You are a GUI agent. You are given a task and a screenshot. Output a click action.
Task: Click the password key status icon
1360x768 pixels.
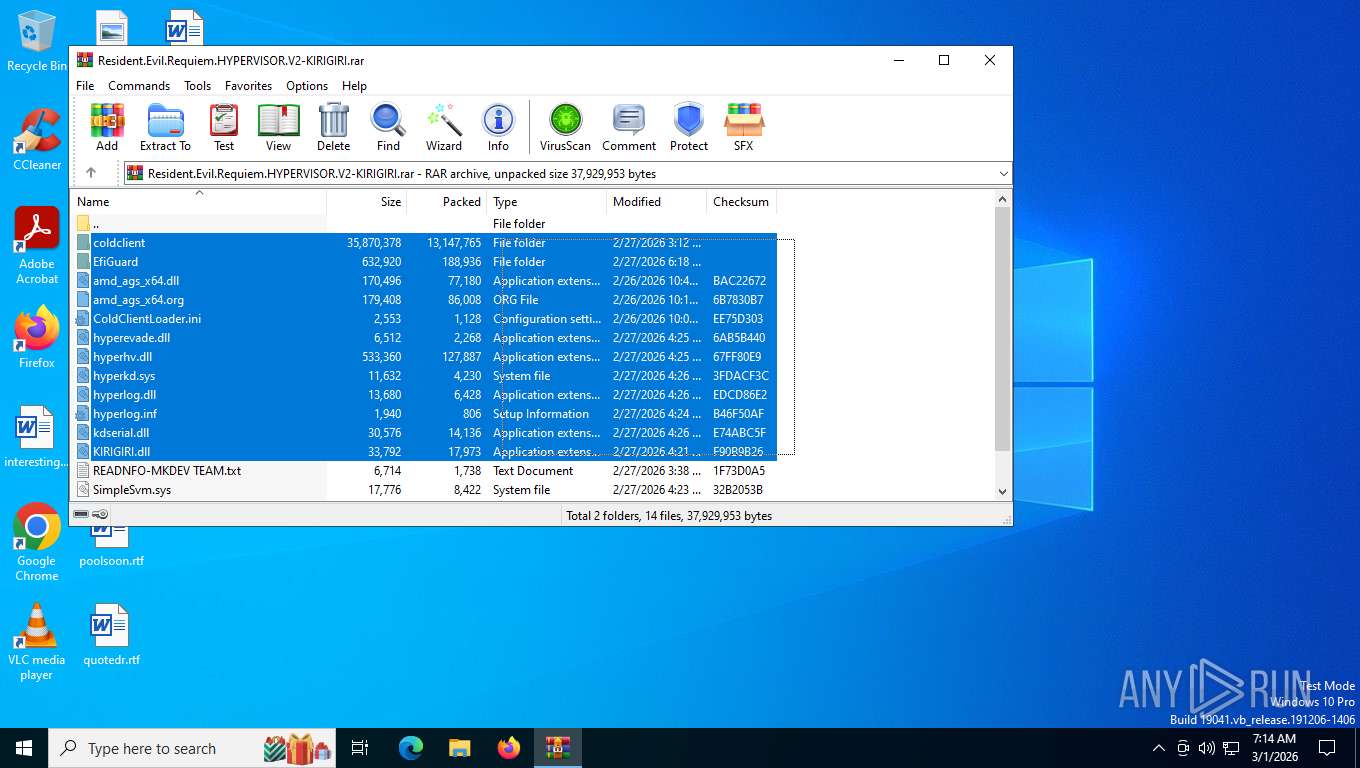click(x=100, y=514)
